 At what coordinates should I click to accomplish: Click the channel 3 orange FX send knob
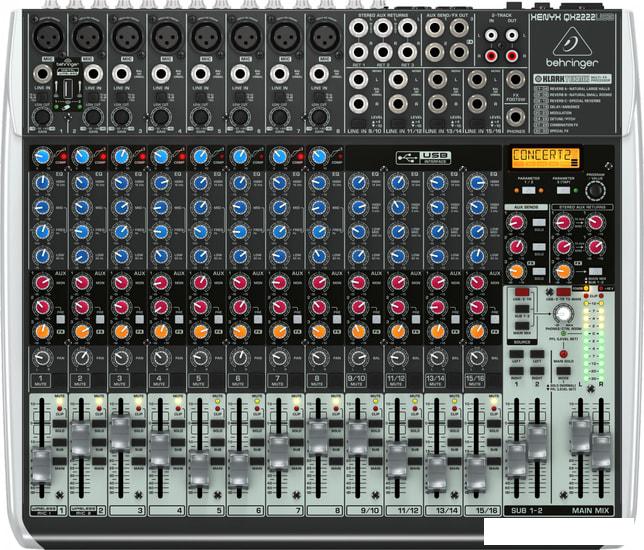[121, 329]
